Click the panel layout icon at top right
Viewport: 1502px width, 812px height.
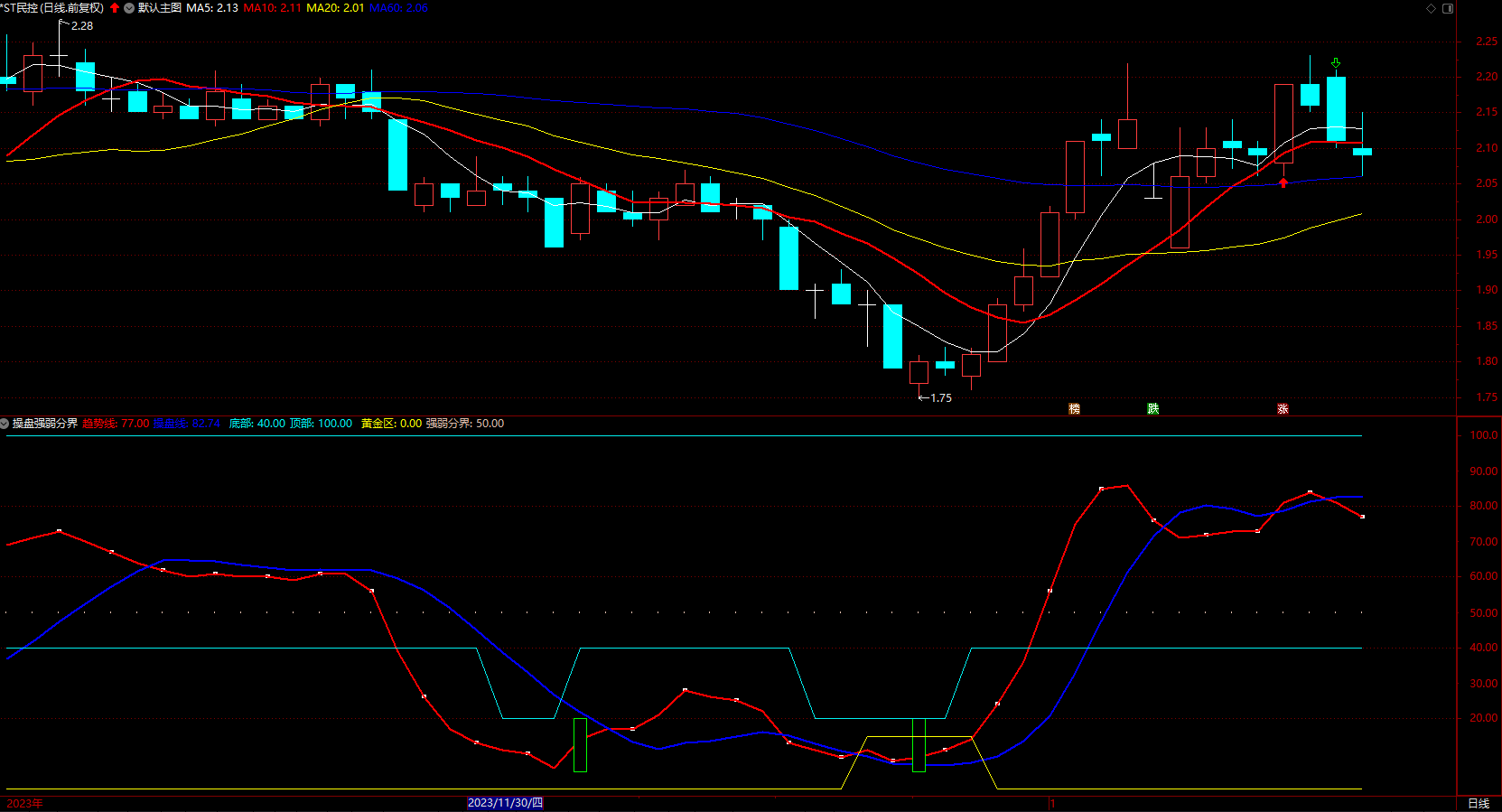pyautogui.click(x=1448, y=8)
